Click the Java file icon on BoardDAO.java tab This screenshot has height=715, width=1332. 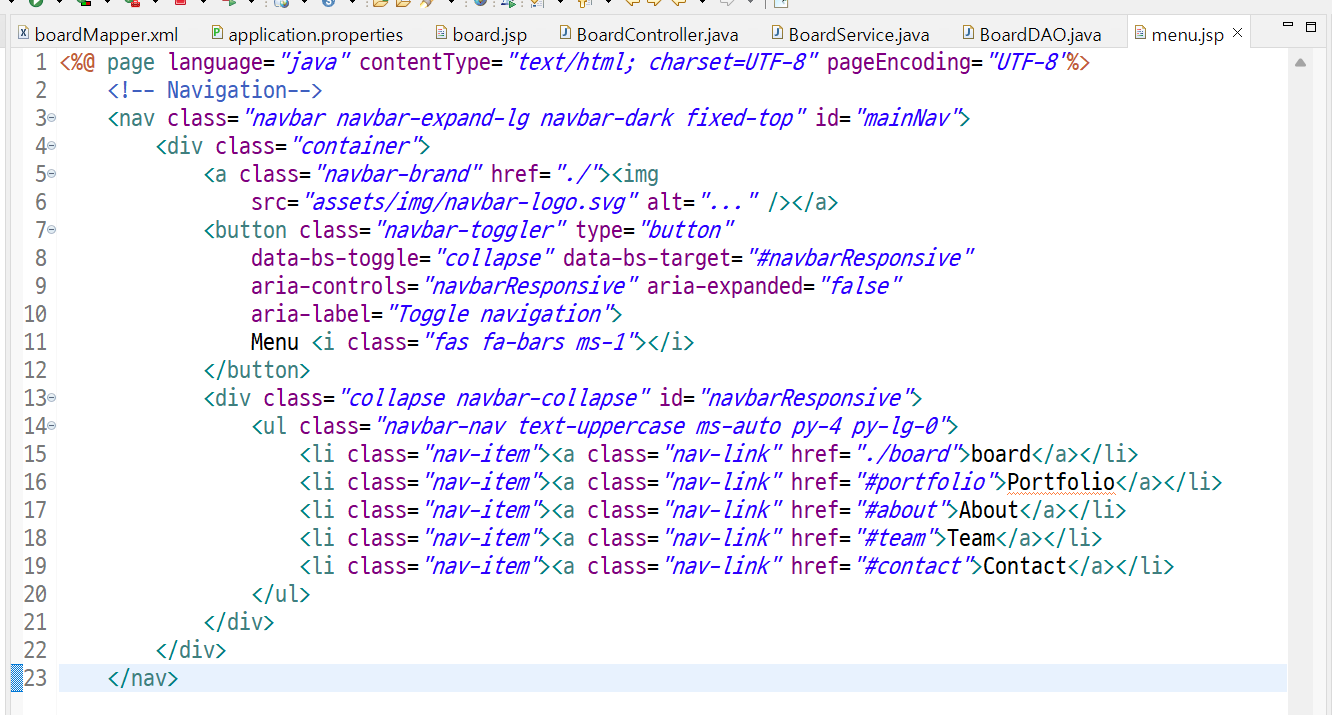pos(968,34)
